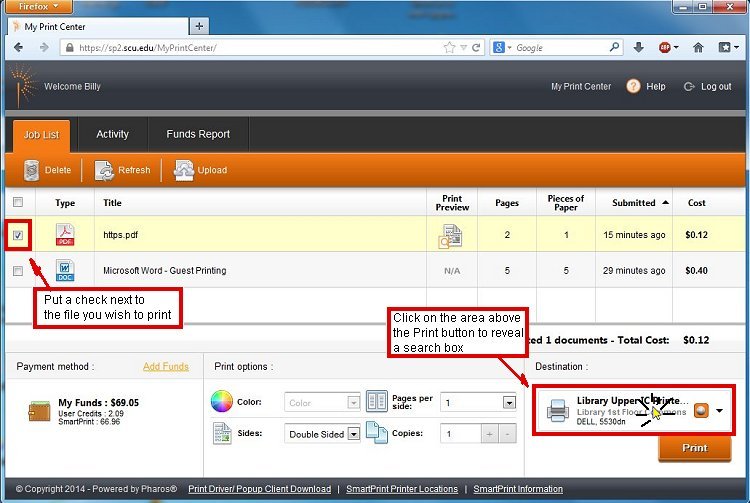Screen dimensions: 750x503
Task: Increase copies with the plus stepper
Action: coord(491,434)
